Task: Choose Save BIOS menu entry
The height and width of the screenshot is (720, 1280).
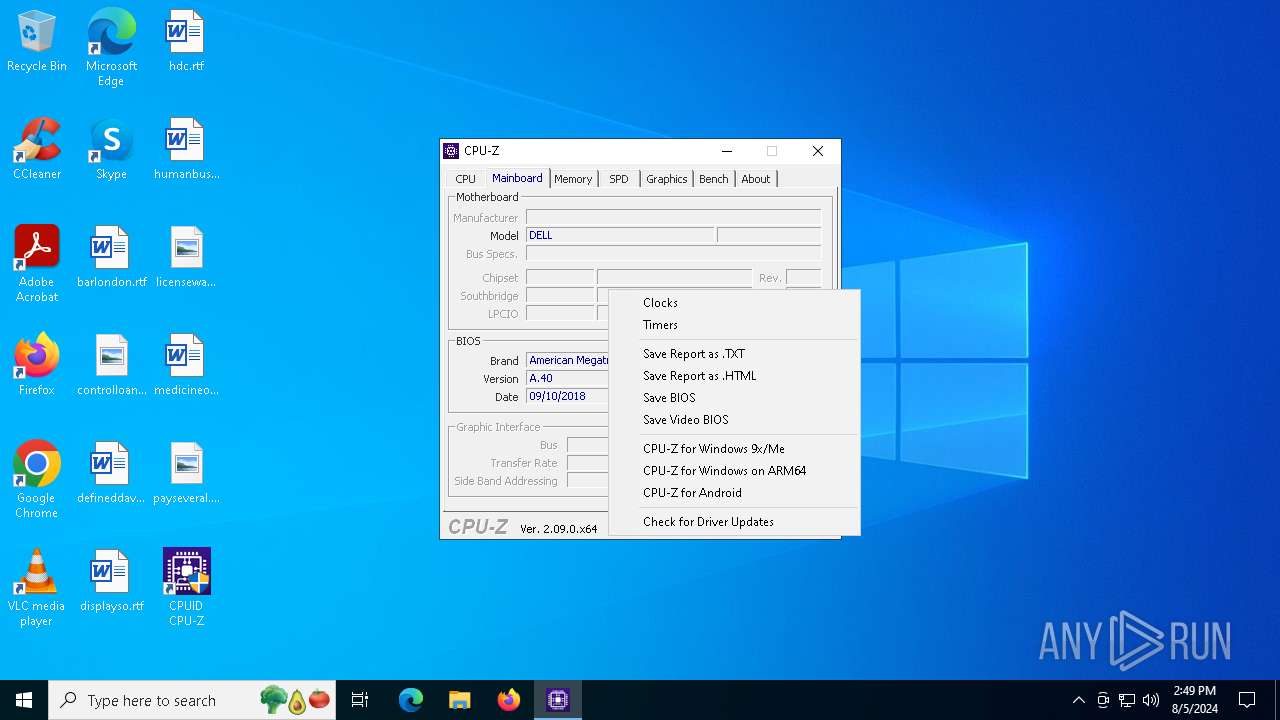Action: coord(735,398)
